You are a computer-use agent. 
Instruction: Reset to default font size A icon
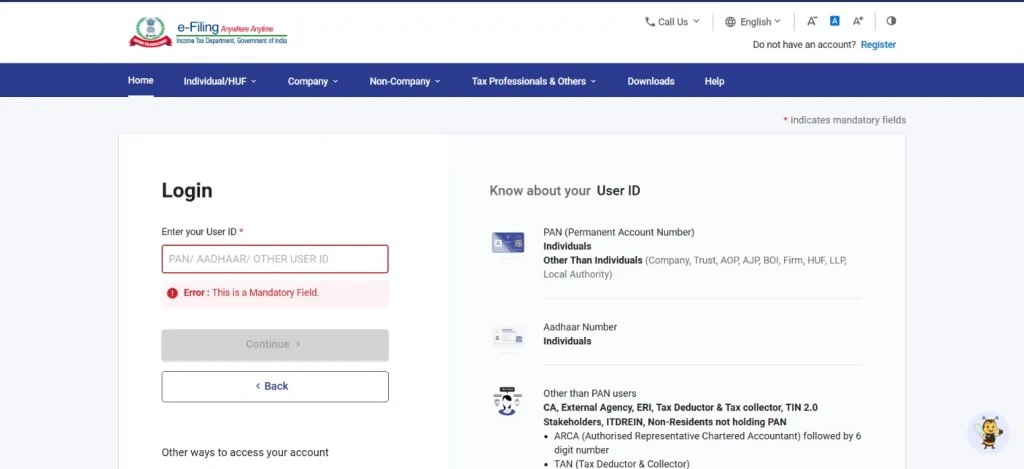pyautogui.click(x=835, y=21)
